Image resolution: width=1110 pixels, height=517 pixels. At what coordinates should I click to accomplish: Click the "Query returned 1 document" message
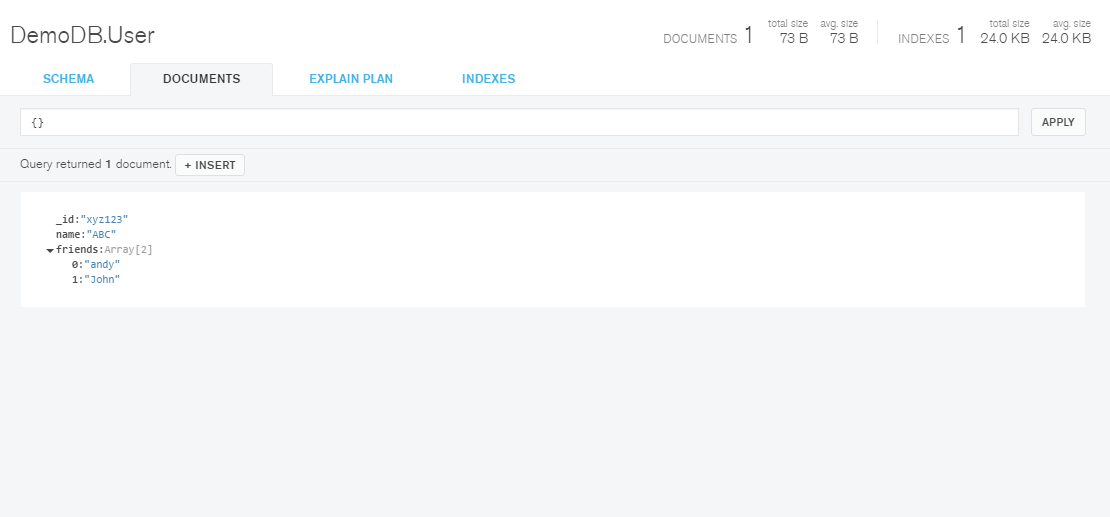pos(96,164)
